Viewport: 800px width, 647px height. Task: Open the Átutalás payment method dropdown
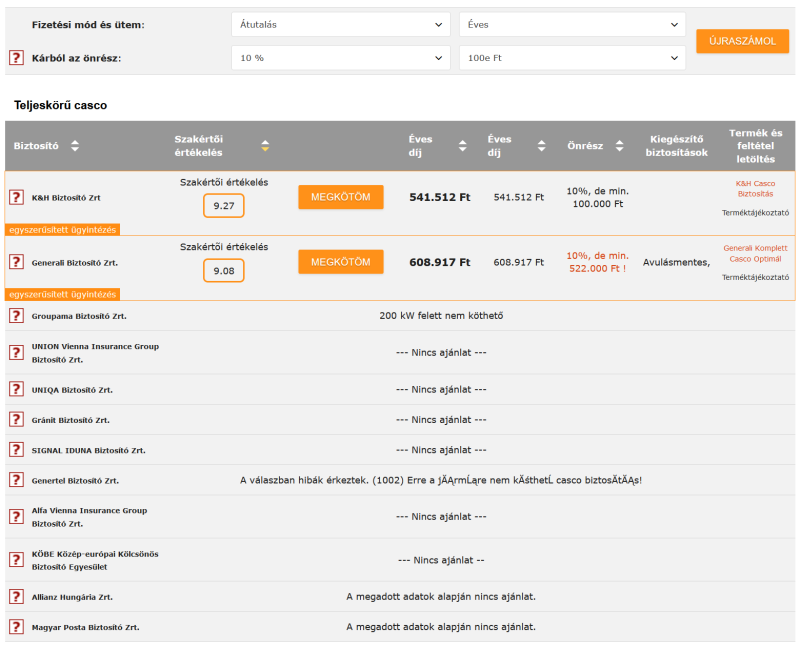point(341,24)
